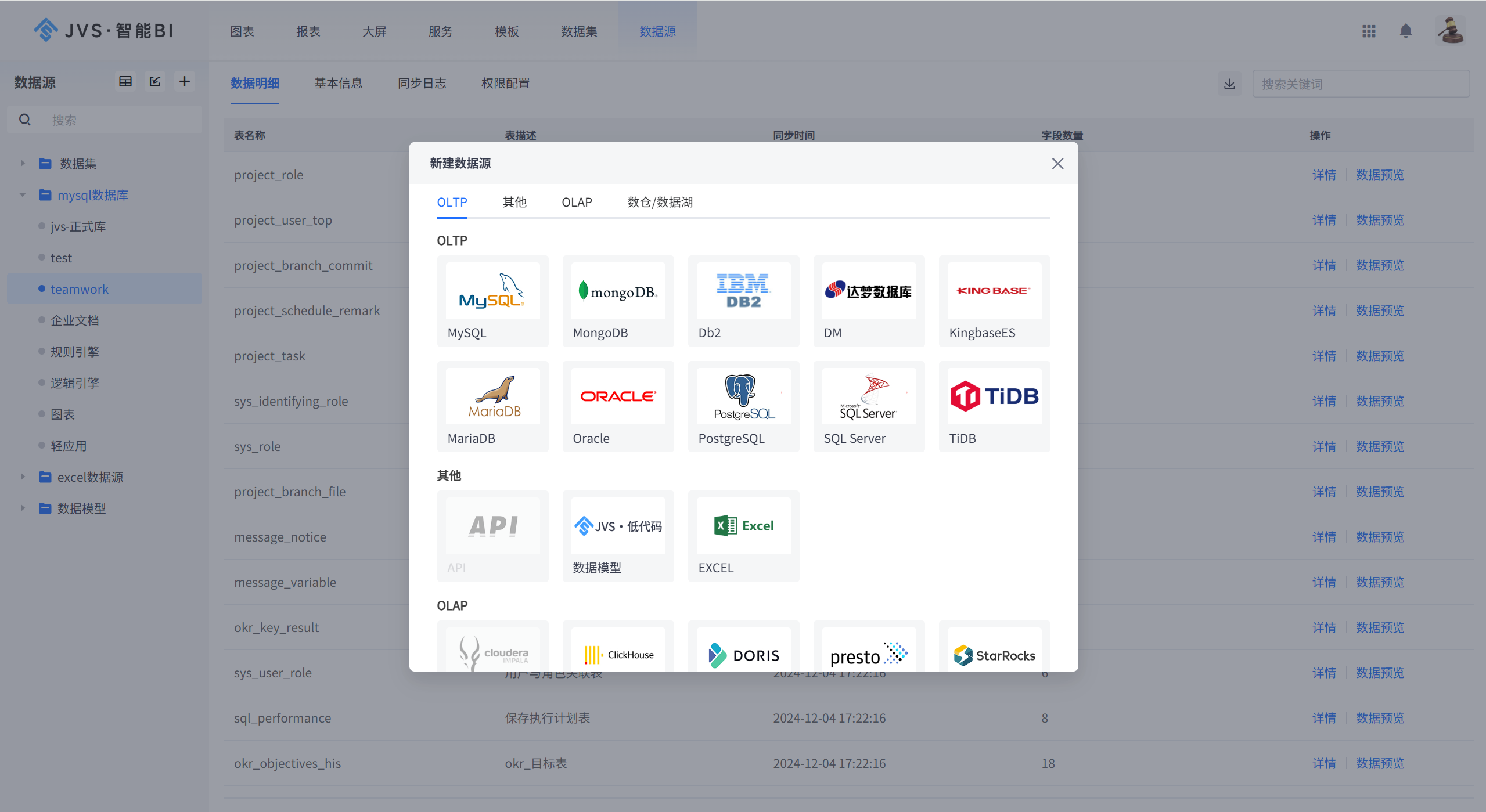Expand the 数据模型 tree node

click(x=23, y=508)
